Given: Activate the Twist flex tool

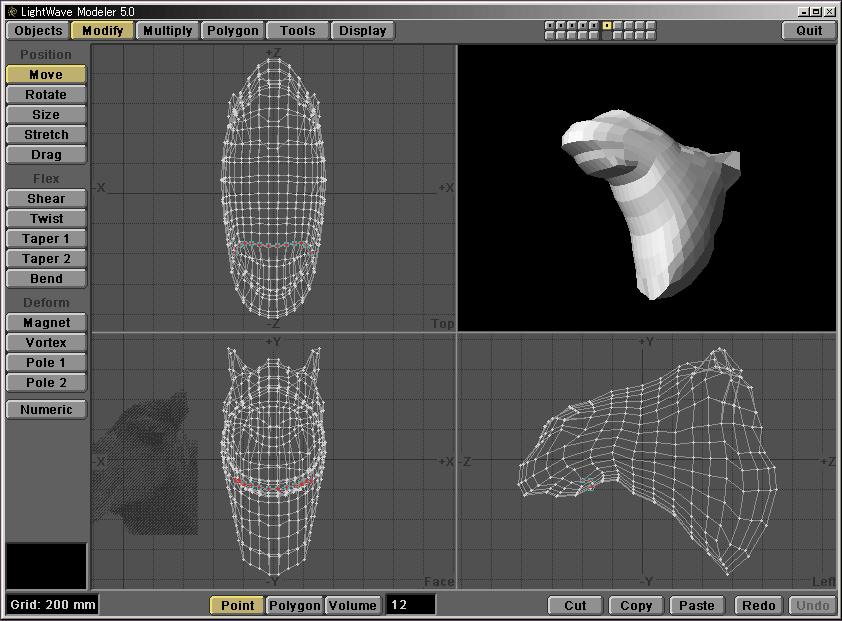Looking at the screenshot, I should coord(46,219).
